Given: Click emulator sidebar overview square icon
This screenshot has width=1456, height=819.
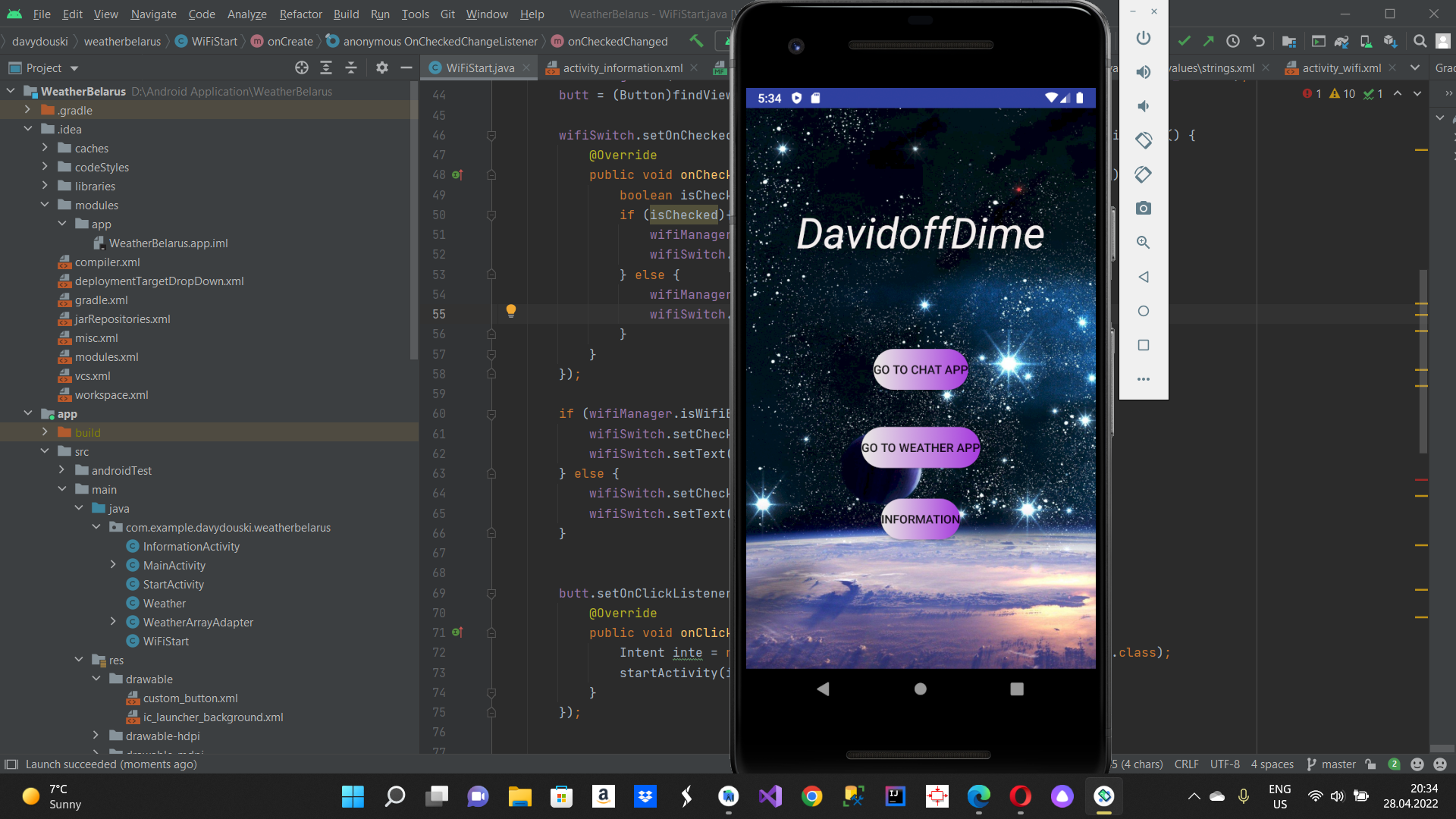Looking at the screenshot, I should tap(1144, 345).
